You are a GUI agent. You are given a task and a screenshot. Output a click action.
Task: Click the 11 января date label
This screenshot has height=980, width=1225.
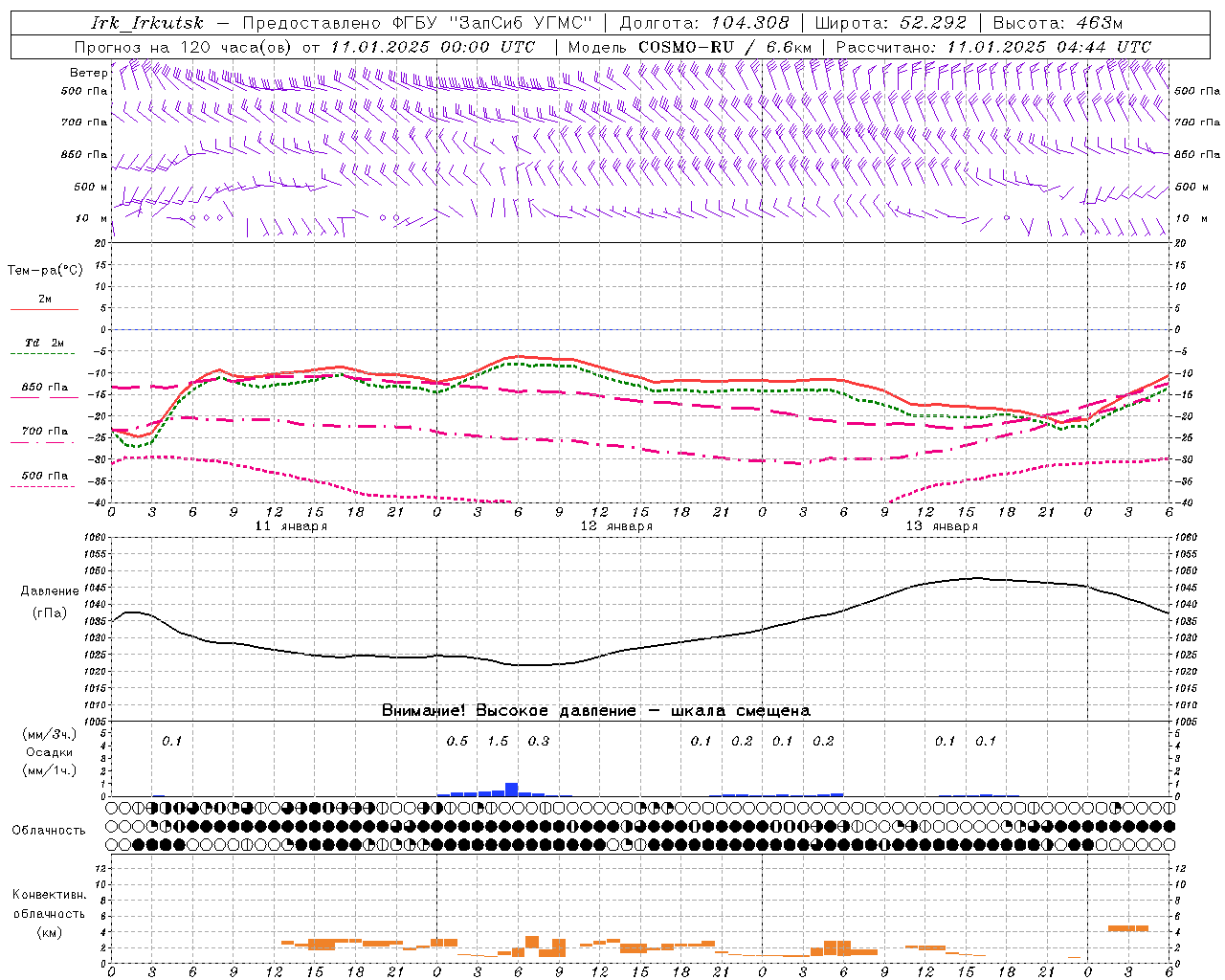(x=291, y=526)
